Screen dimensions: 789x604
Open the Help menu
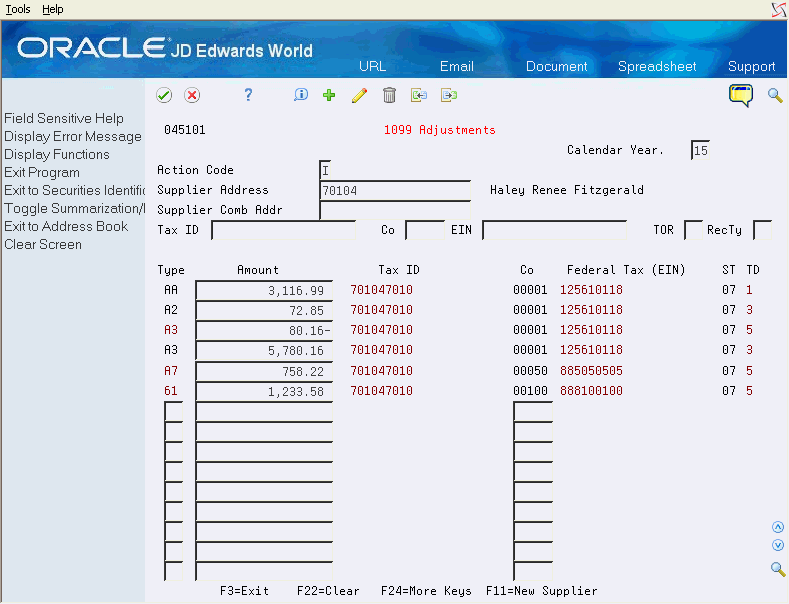(x=53, y=9)
